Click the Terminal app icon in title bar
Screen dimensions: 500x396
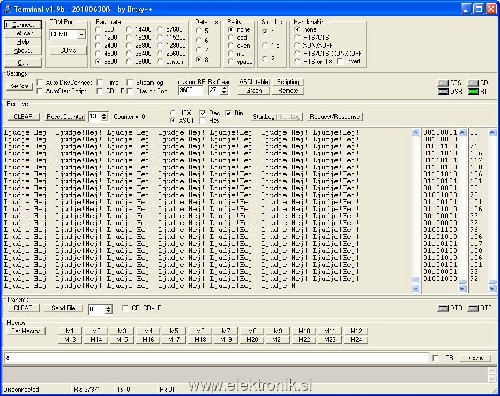pos(7,9)
